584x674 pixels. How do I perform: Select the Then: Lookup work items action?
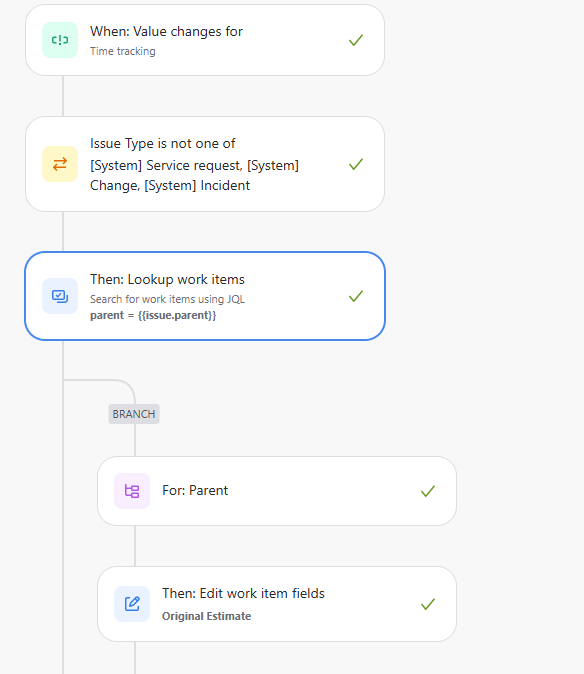point(205,296)
